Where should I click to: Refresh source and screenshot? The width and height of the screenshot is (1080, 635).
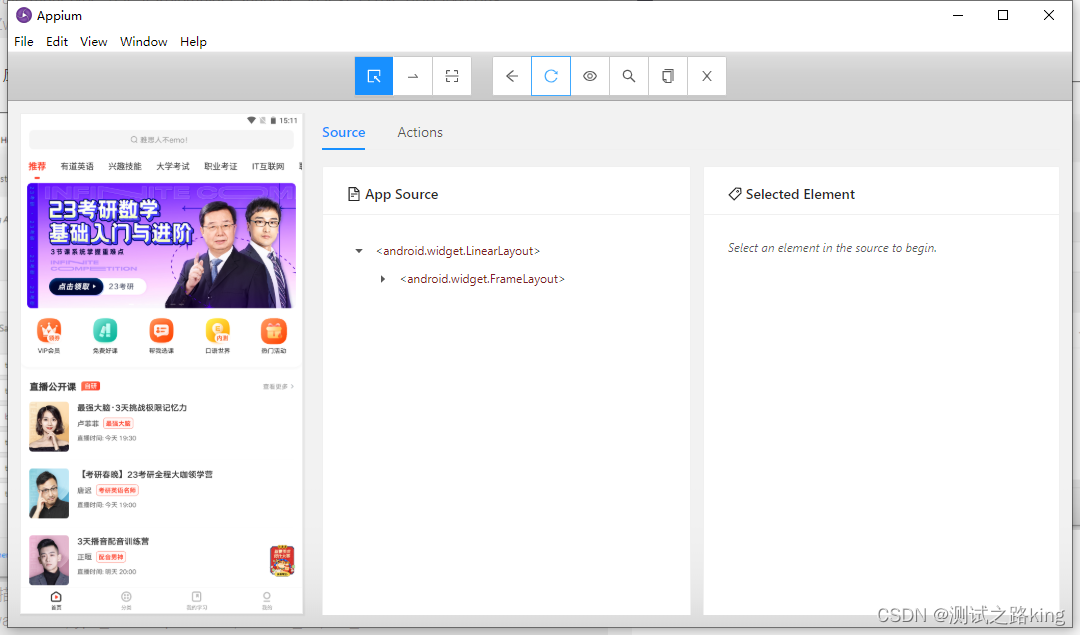(x=551, y=76)
